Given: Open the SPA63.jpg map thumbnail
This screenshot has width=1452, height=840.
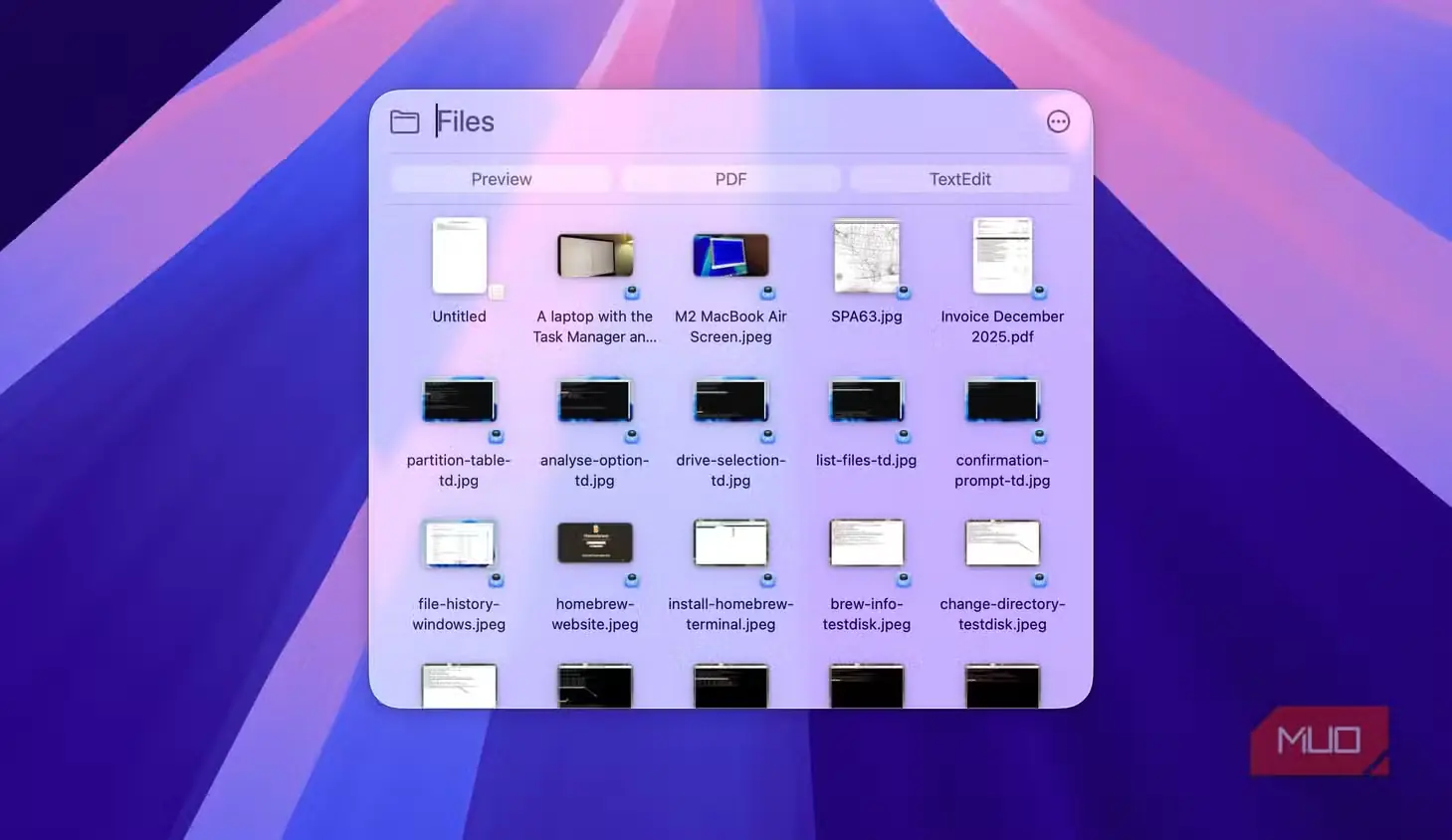Looking at the screenshot, I should 867,257.
